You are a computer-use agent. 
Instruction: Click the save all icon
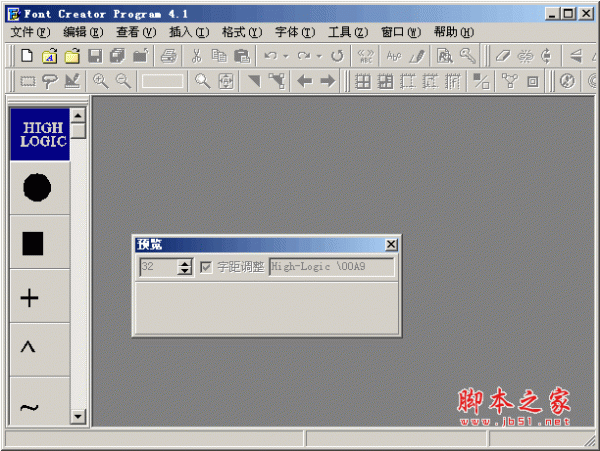[x=117, y=56]
